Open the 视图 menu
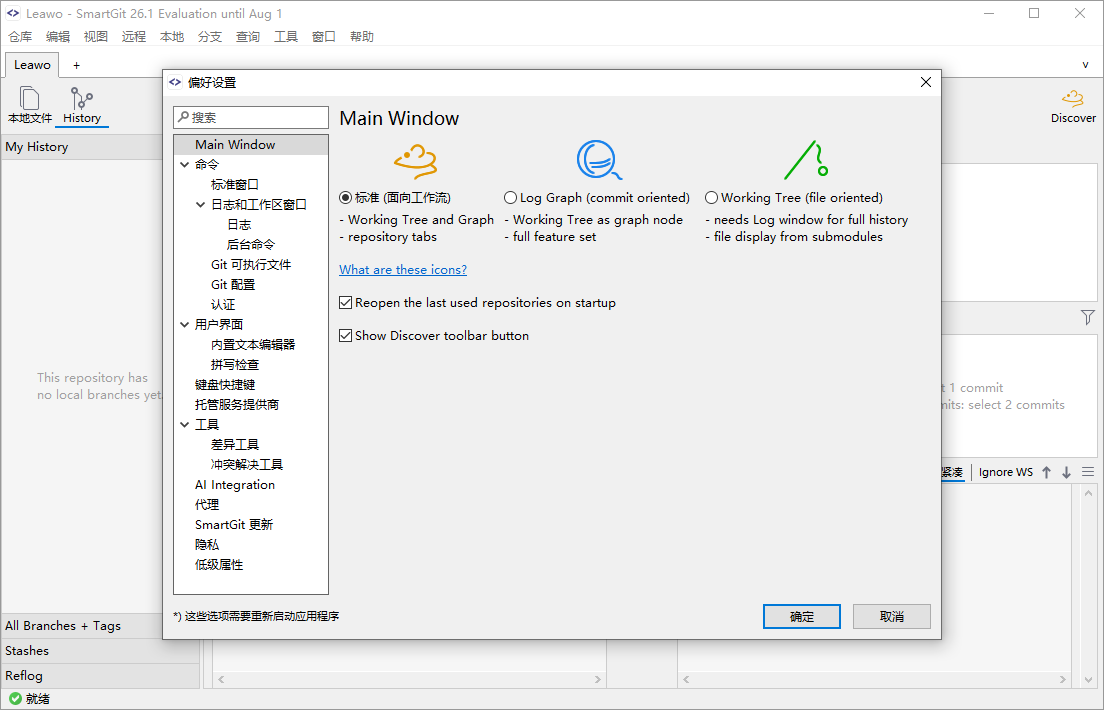1104x710 pixels. coord(96,37)
